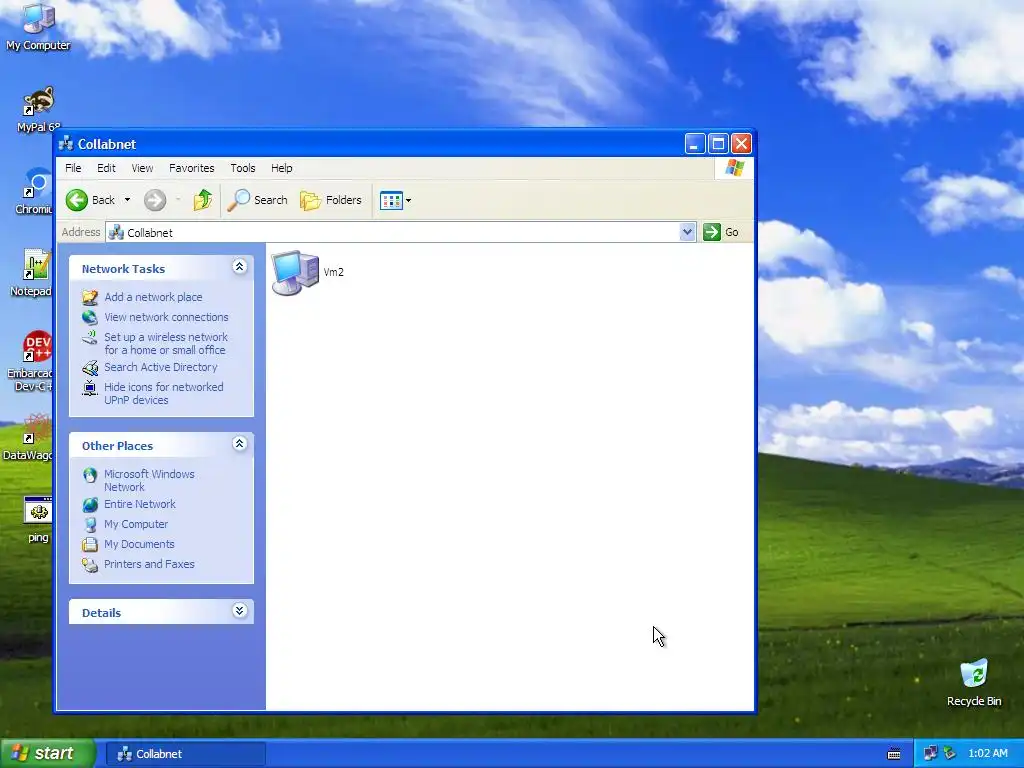Click Hide icons for networked UPnP devices
Screen dimensions: 1024x768
tap(164, 394)
